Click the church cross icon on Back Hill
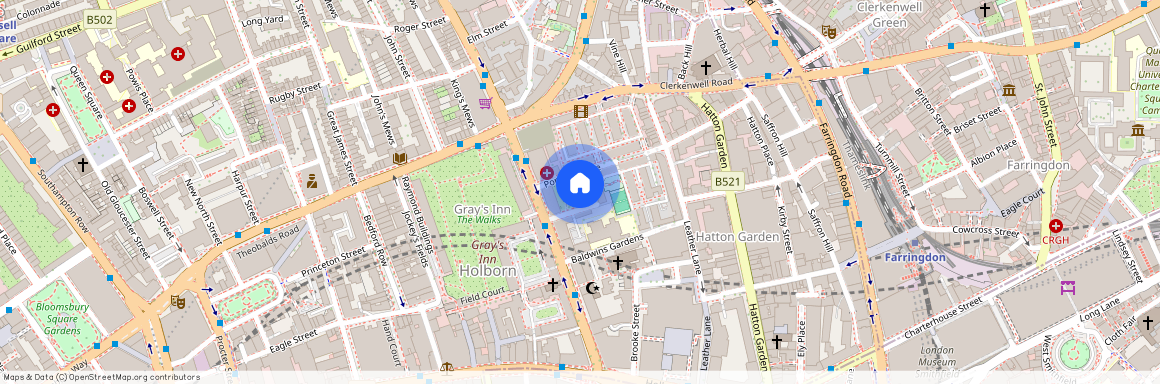Screen dimensions: 1160x384 pyautogui.click(x=706, y=67)
